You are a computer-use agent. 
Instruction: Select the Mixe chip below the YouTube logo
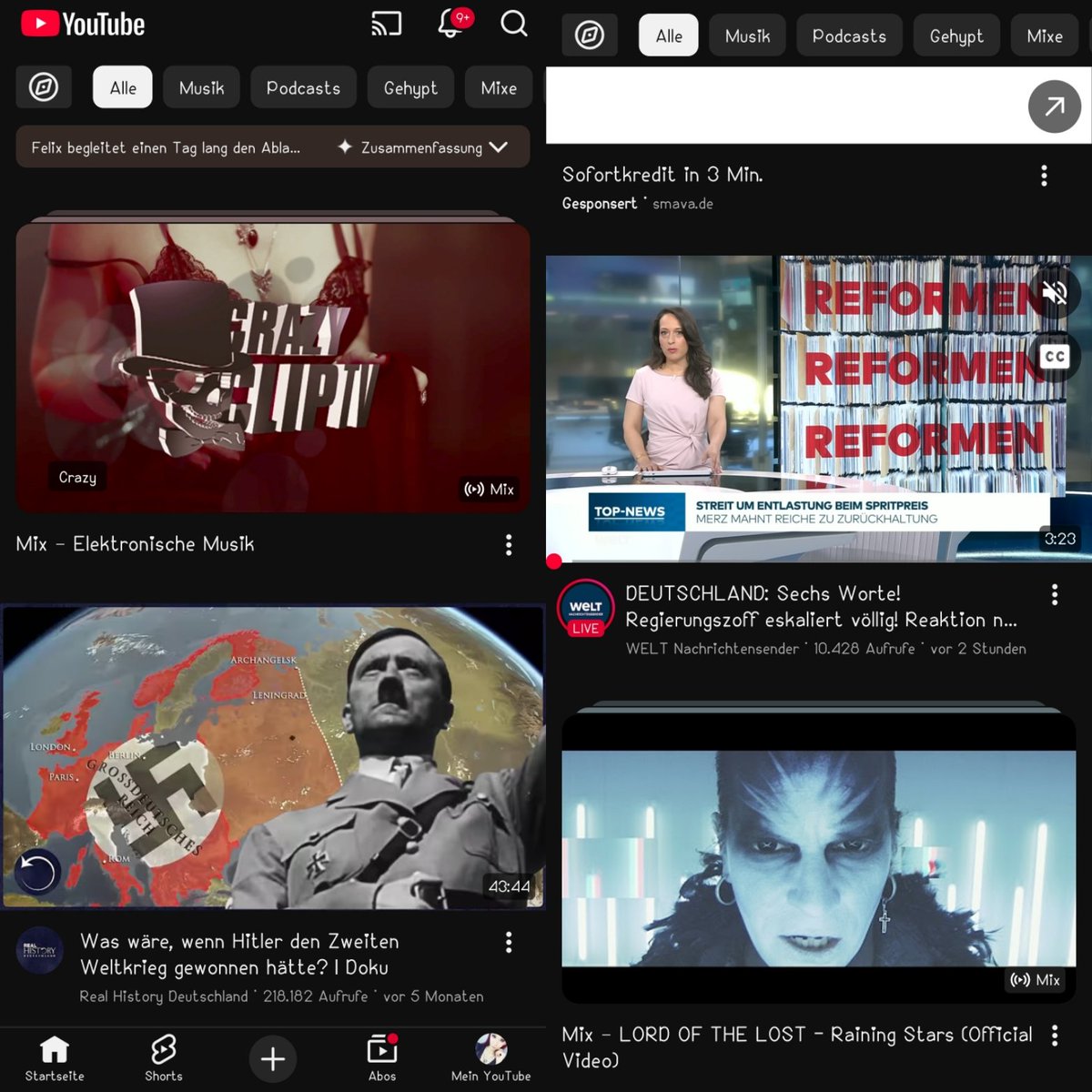499,87
